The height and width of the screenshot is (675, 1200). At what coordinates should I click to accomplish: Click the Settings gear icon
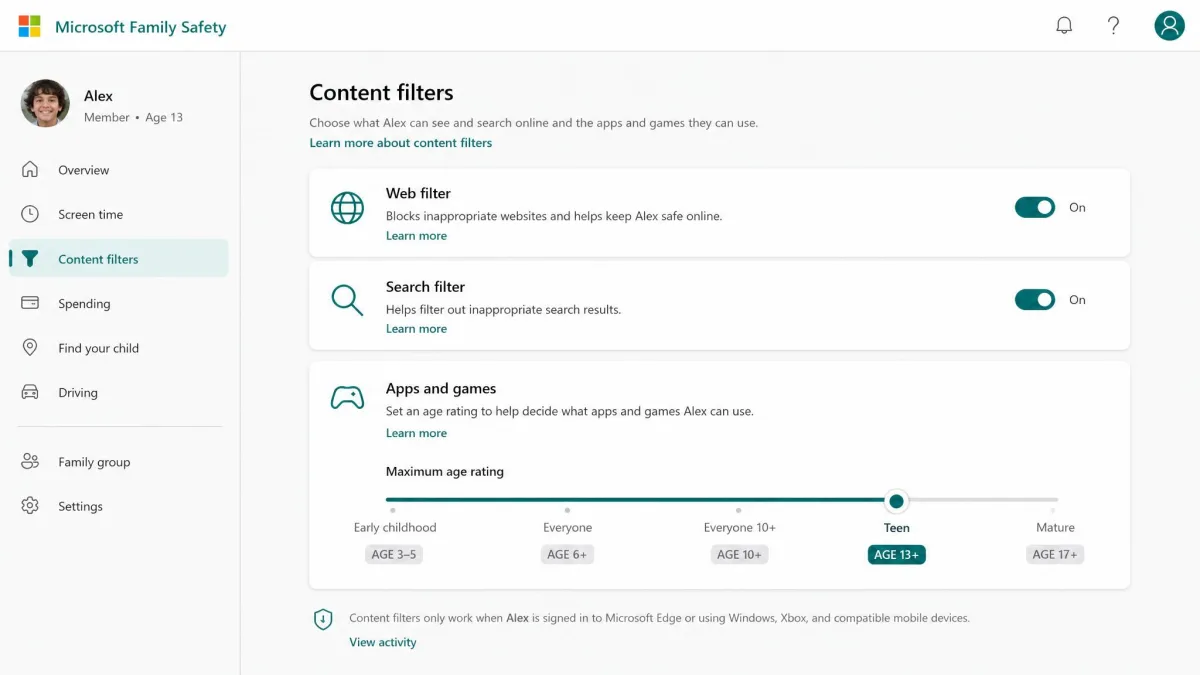tap(30, 506)
